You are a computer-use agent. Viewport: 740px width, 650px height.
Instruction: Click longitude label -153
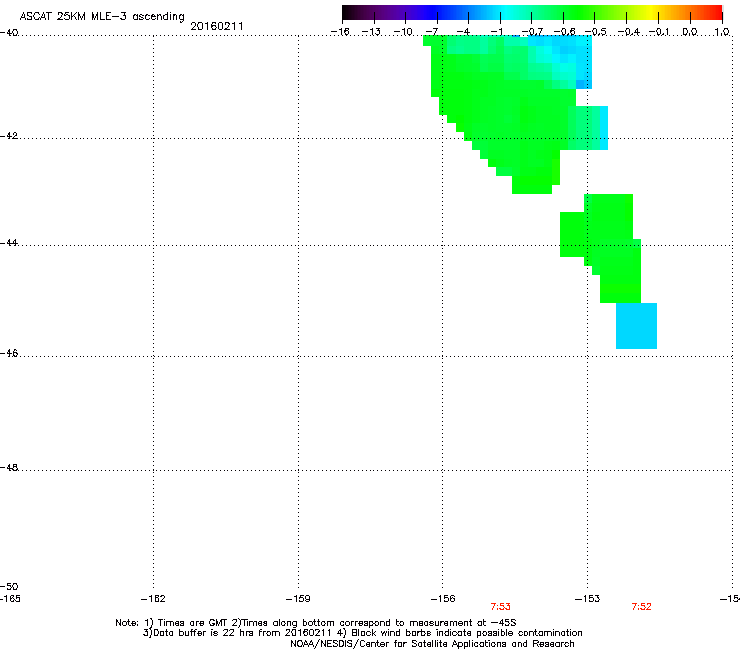click(x=588, y=599)
